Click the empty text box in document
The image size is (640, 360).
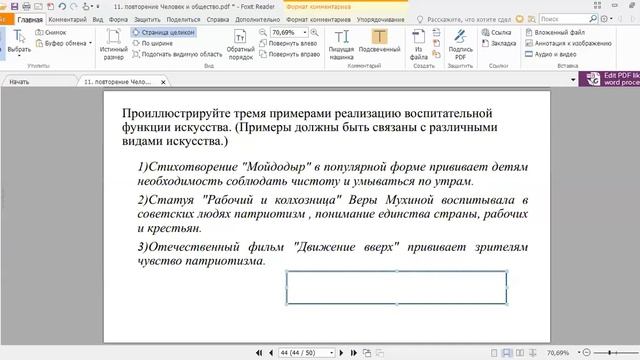point(396,288)
